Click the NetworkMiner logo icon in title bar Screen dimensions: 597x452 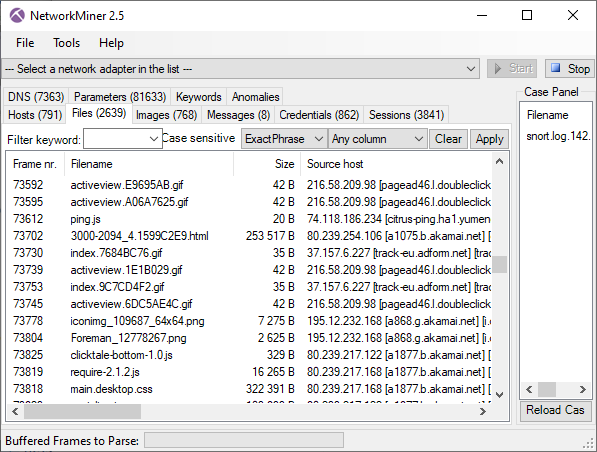click(17, 16)
